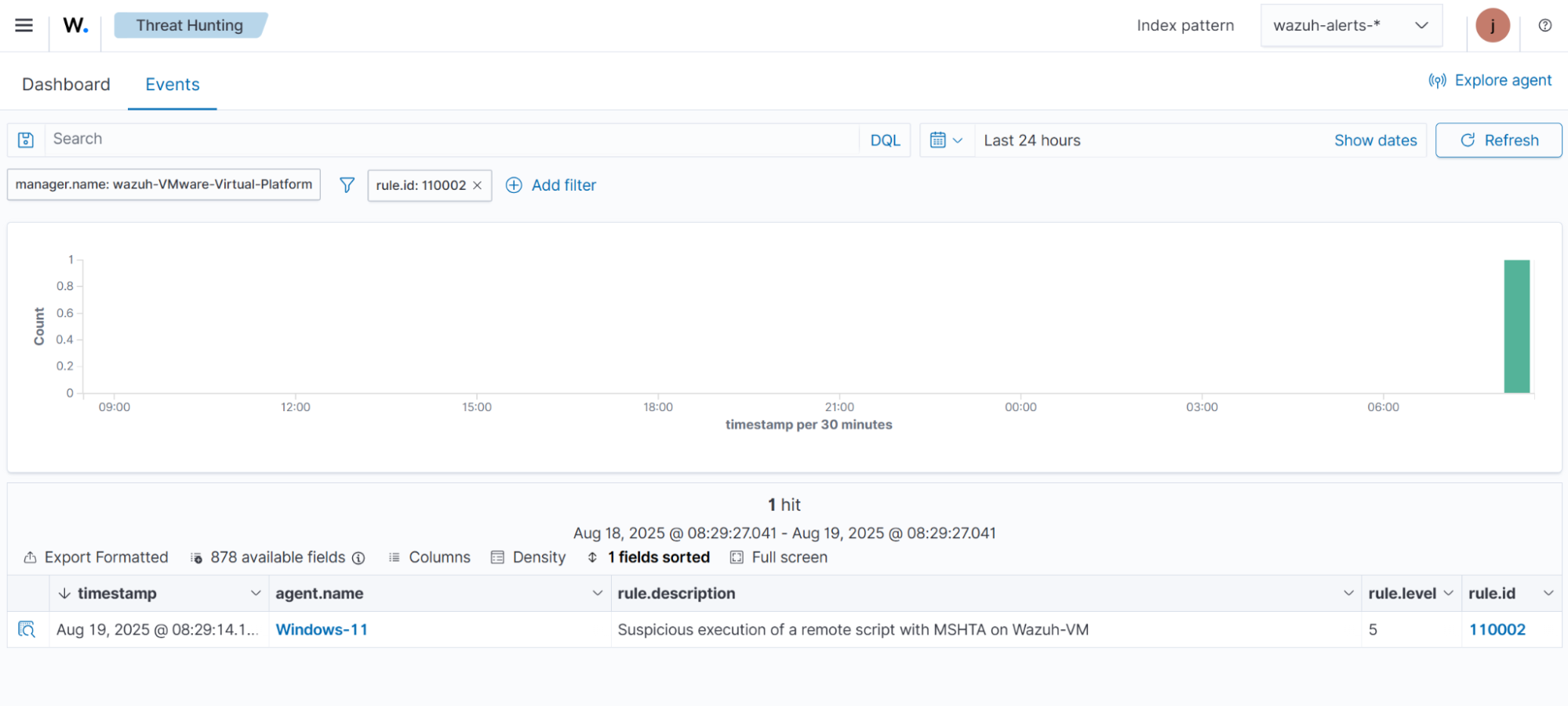Open the wazuh-alerts-* index pattern dropdown
Image resolution: width=1568 pixels, height=706 pixels.
coord(1351,25)
